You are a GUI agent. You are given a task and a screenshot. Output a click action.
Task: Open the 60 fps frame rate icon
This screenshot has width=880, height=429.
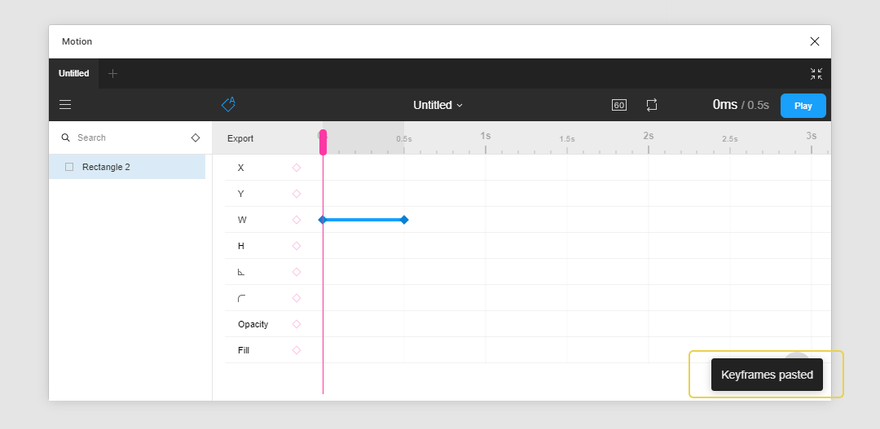pyautogui.click(x=619, y=105)
